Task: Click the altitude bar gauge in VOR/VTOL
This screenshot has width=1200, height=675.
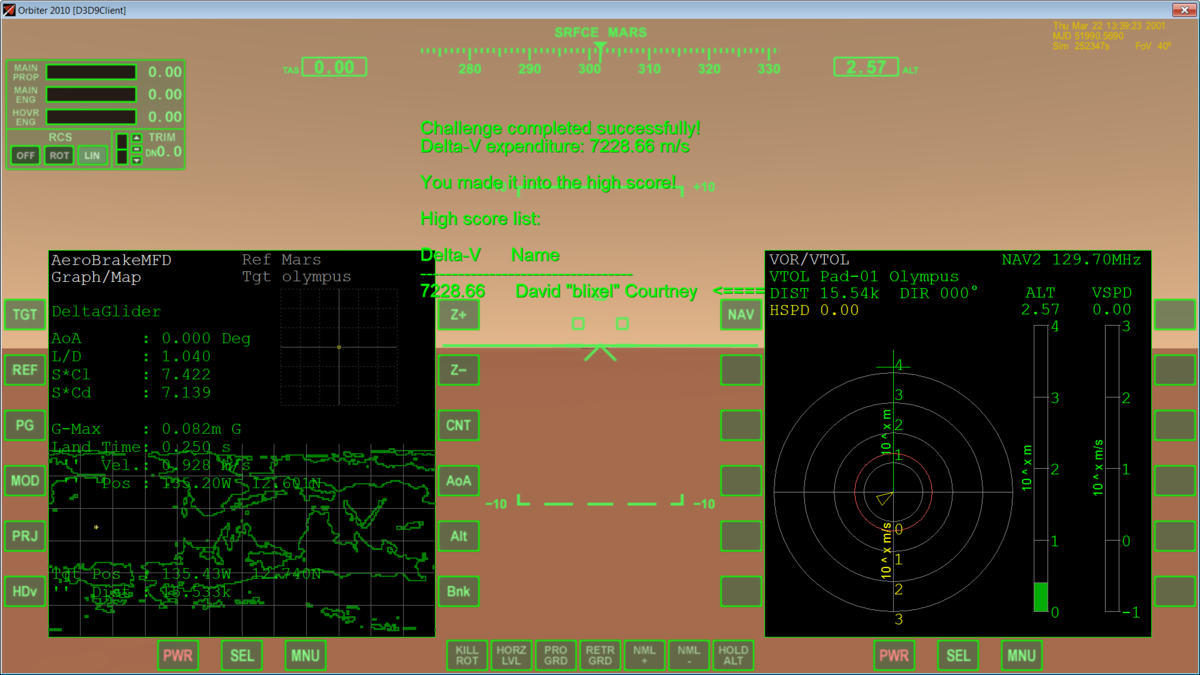Action: [x=1041, y=468]
